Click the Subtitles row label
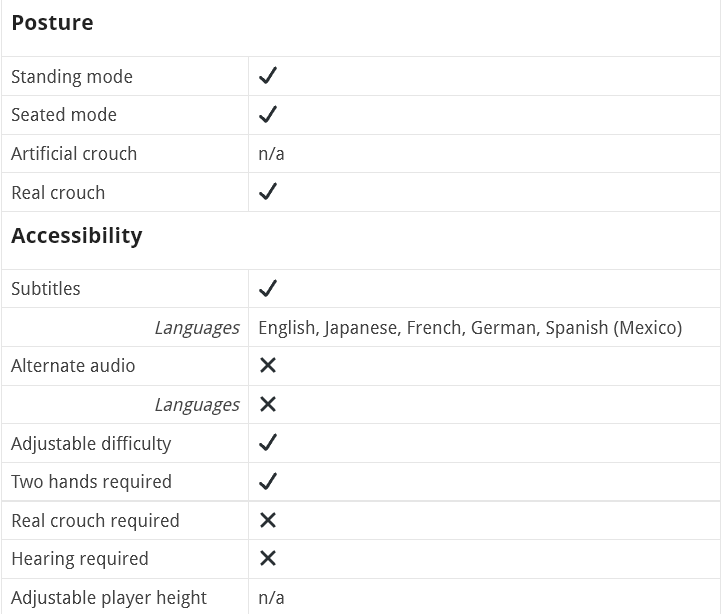 (x=46, y=289)
